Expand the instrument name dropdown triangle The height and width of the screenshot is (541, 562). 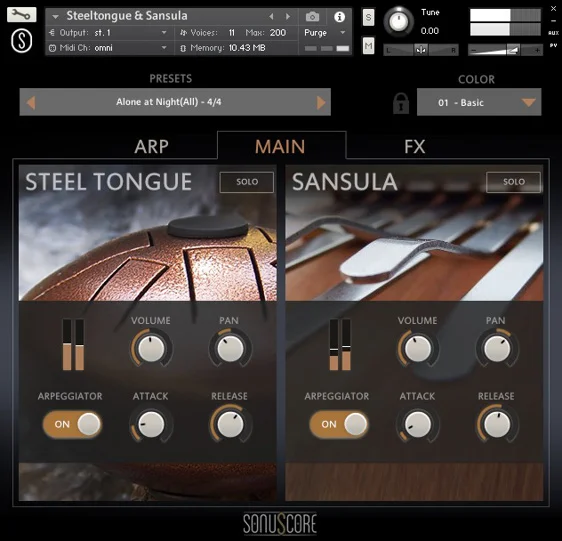click(x=55, y=16)
